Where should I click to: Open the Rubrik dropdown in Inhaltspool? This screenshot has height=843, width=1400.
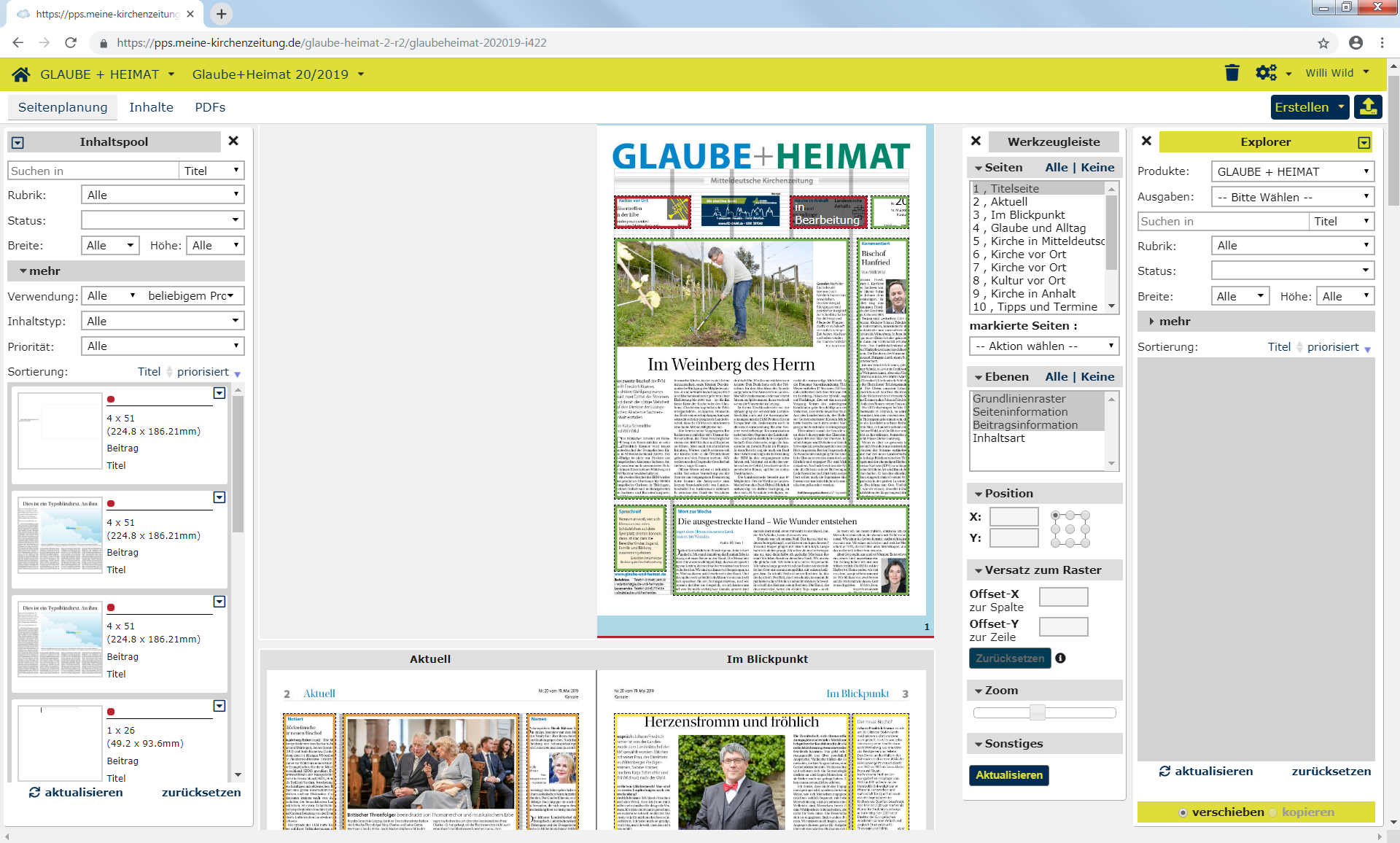click(163, 195)
